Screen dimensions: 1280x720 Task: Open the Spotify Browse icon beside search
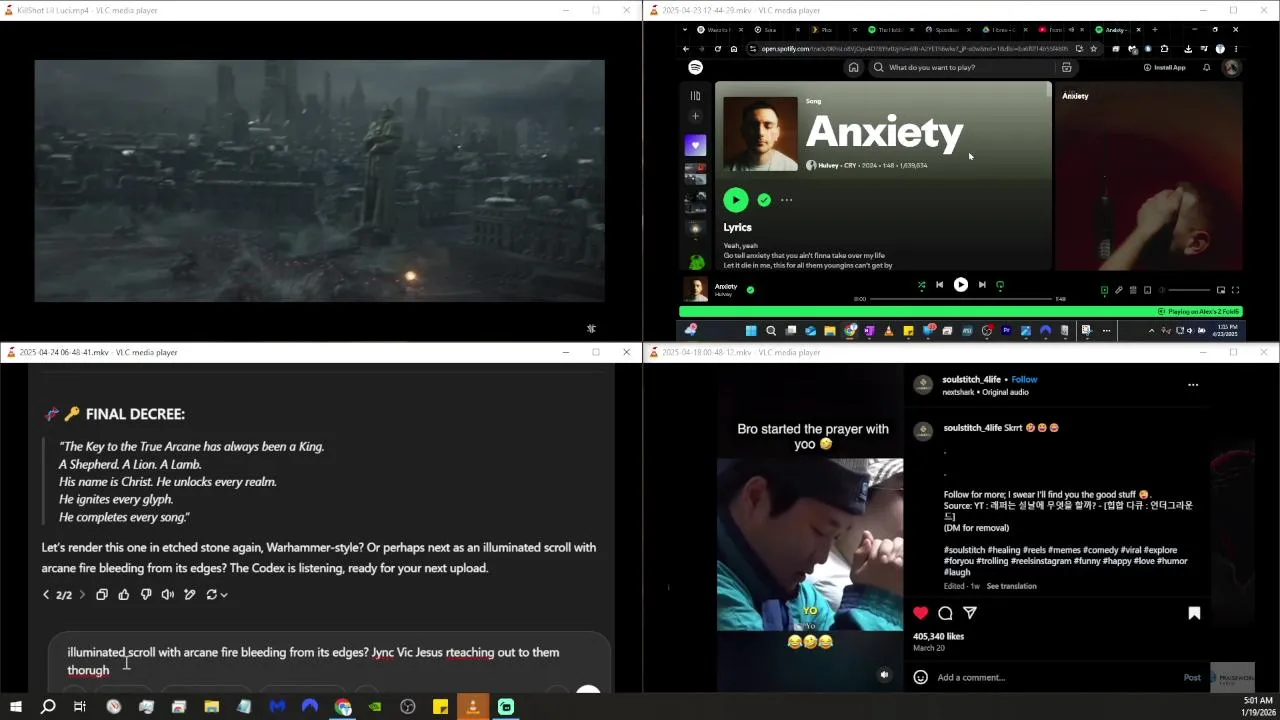pos(1066,67)
